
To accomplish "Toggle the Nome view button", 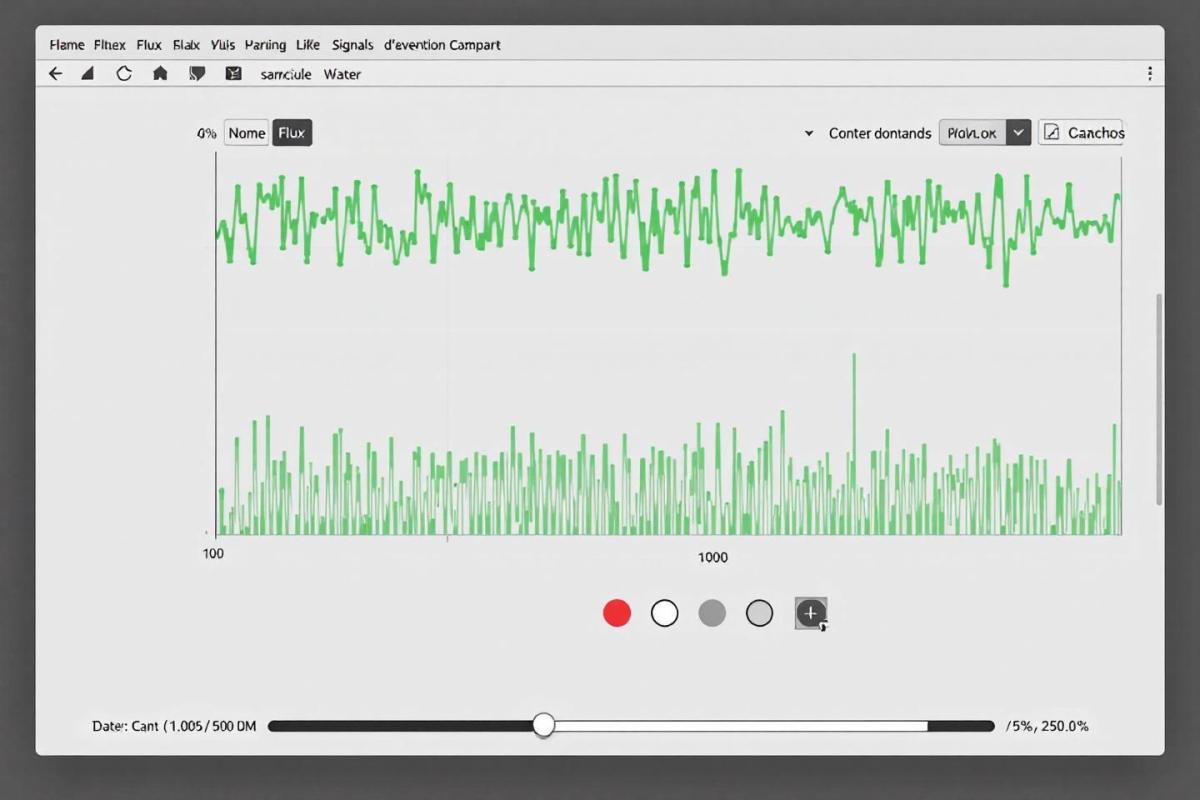I will click(246, 133).
